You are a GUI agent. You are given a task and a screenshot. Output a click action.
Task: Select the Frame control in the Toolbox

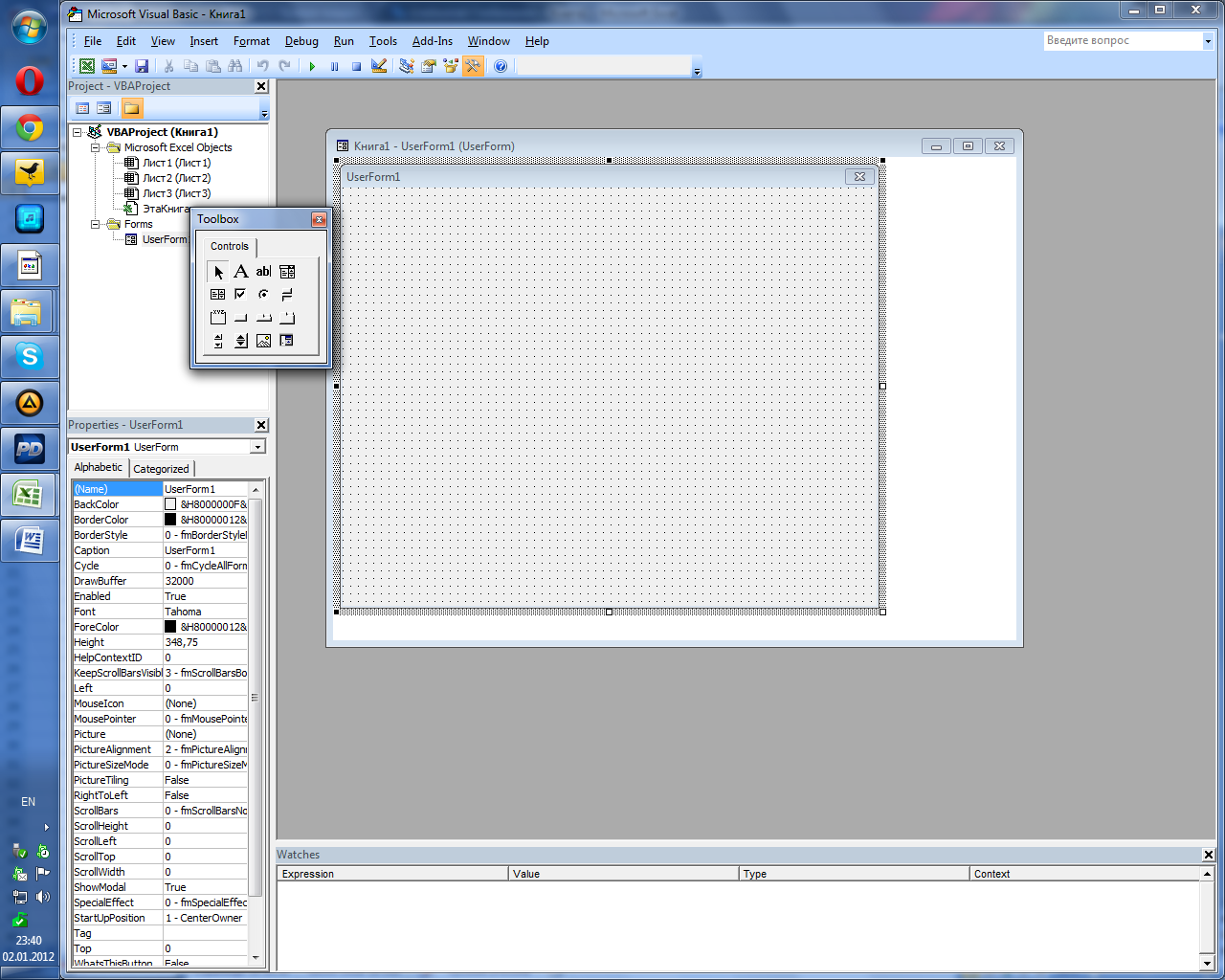(x=218, y=318)
